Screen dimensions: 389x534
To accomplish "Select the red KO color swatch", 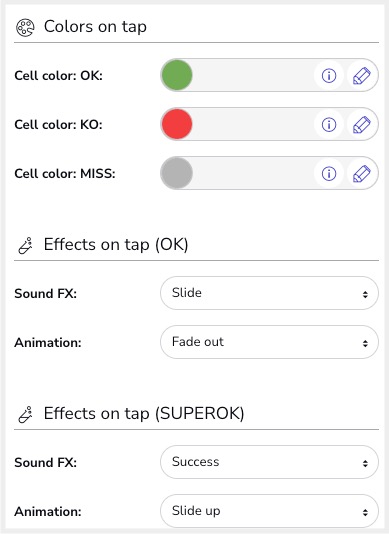I will click(177, 124).
